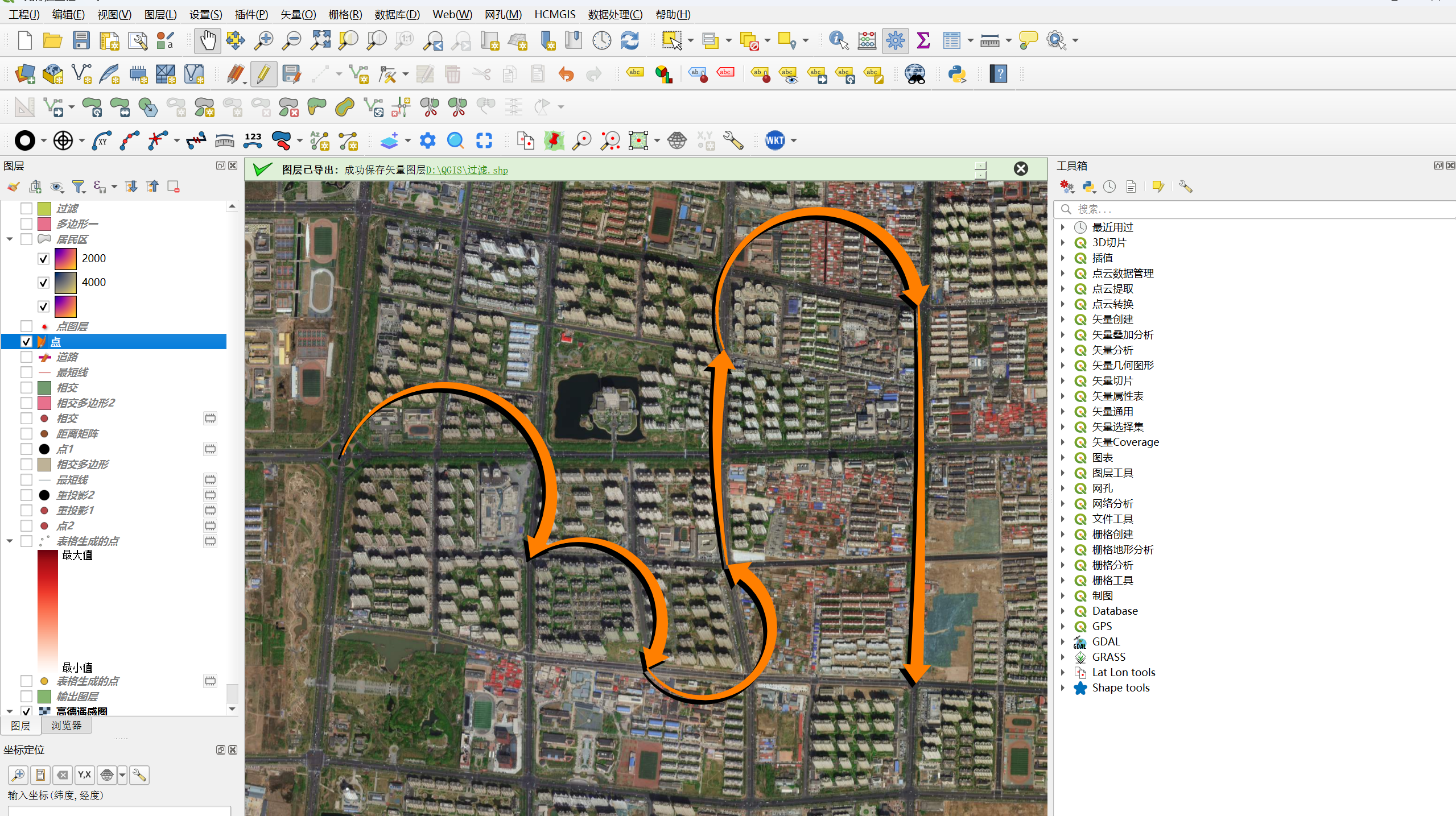Expand the 矢量分析 toolbox group
The image size is (1456, 816).
click(x=1062, y=350)
